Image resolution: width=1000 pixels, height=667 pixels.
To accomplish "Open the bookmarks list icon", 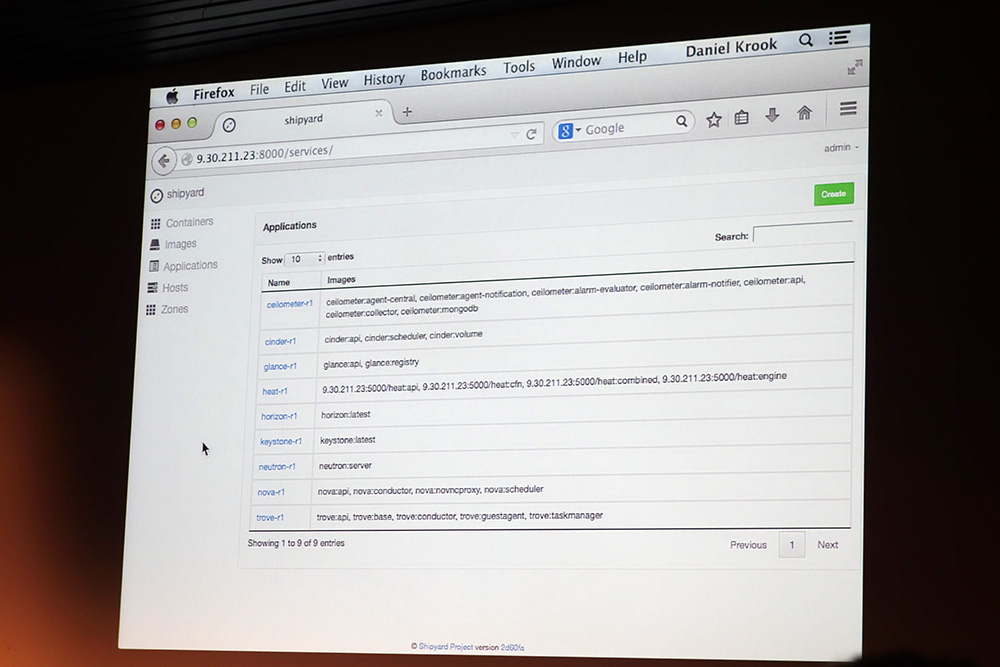I will 741,117.
